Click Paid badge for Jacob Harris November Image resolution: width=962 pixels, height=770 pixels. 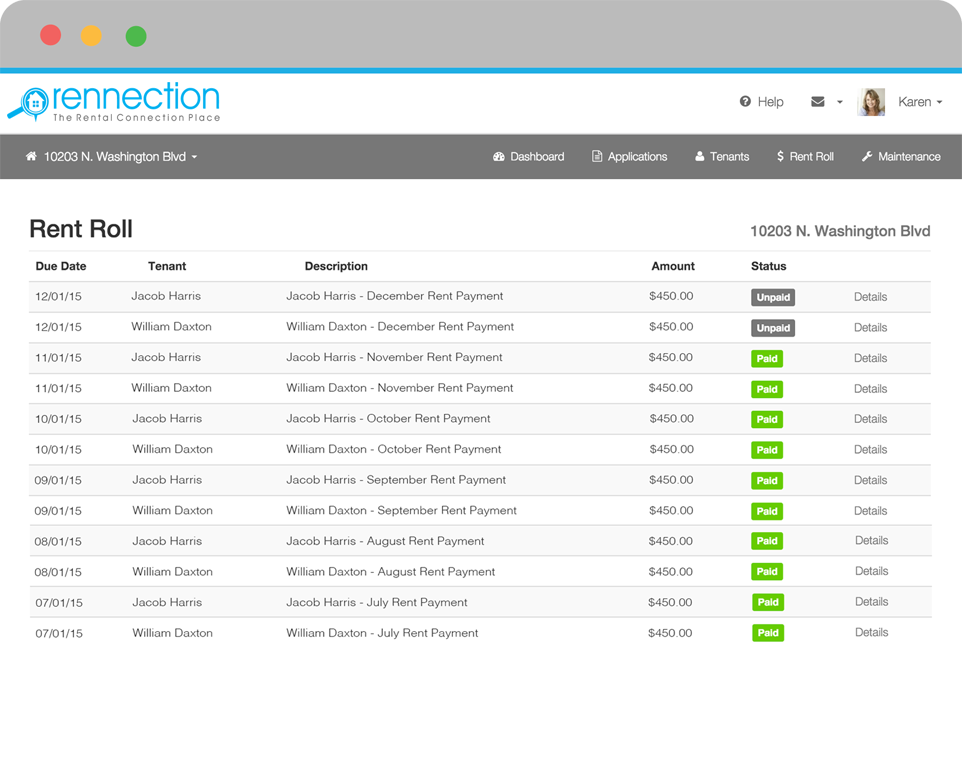point(767,359)
